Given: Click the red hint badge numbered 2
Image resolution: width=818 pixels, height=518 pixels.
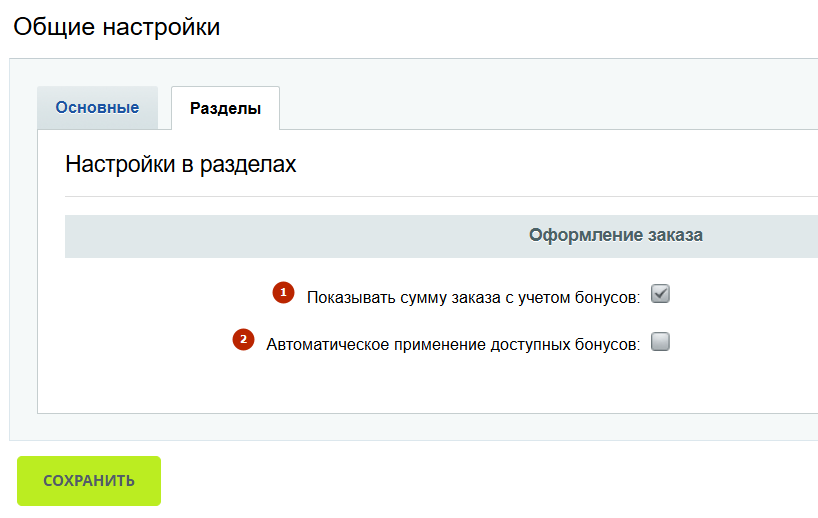Looking at the screenshot, I should click(243, 340).
